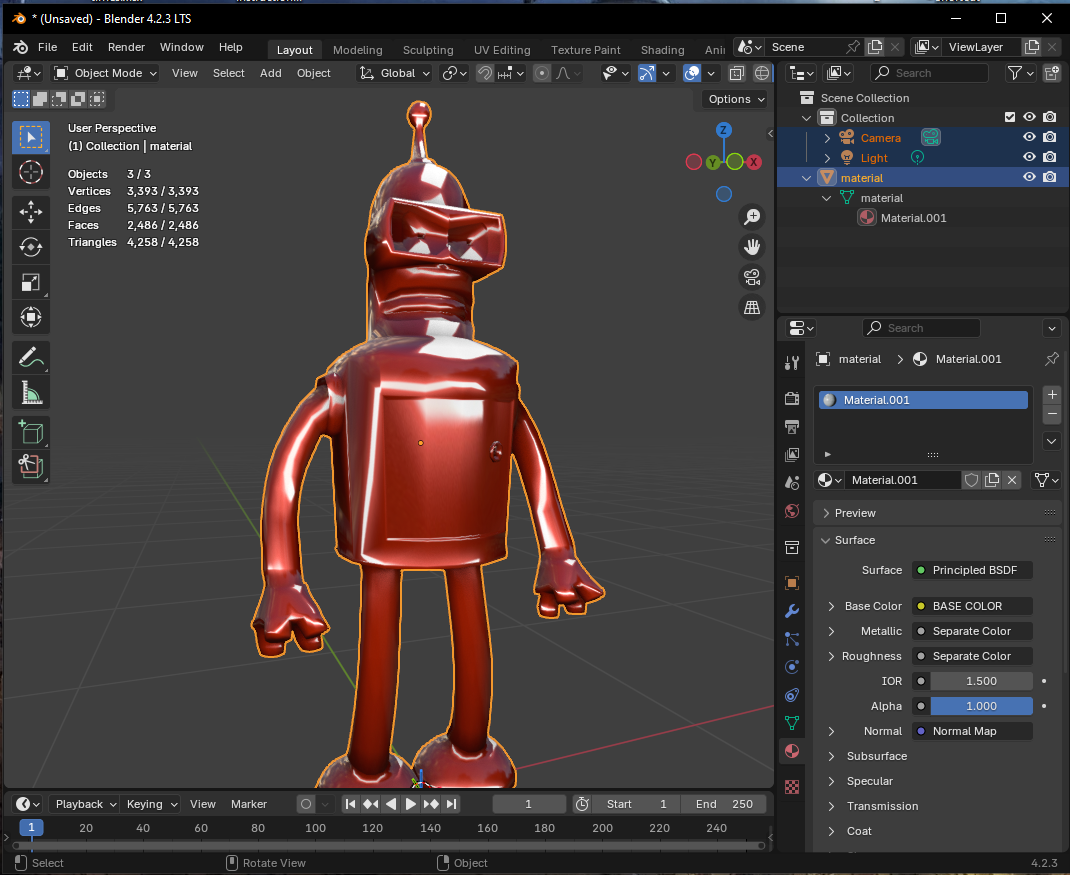Screen dimensions: 1070x875
Task: Expand the Base Color settings
Action: [x=831, y=606]
